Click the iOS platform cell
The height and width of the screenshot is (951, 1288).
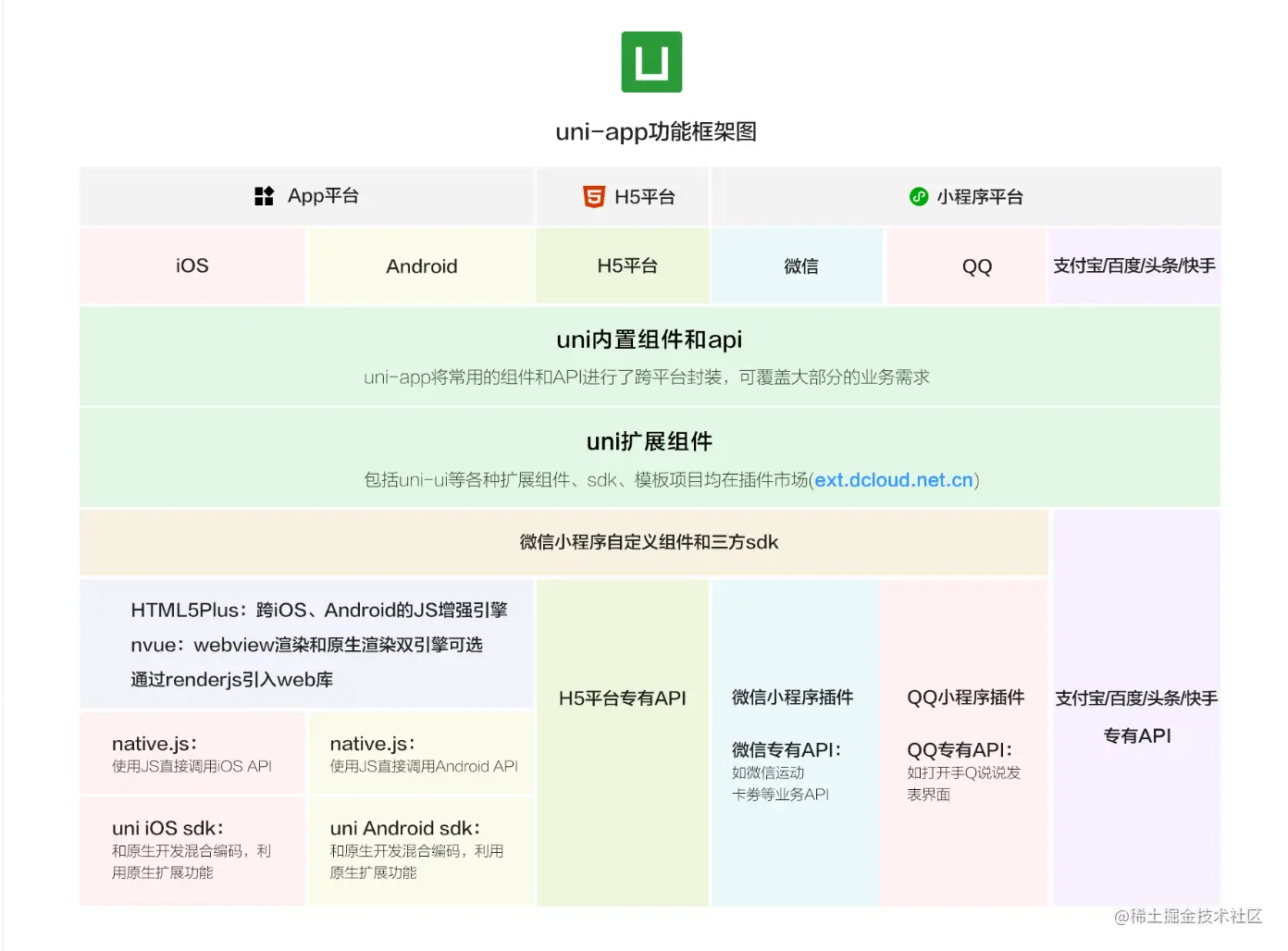tap(192, 266)
